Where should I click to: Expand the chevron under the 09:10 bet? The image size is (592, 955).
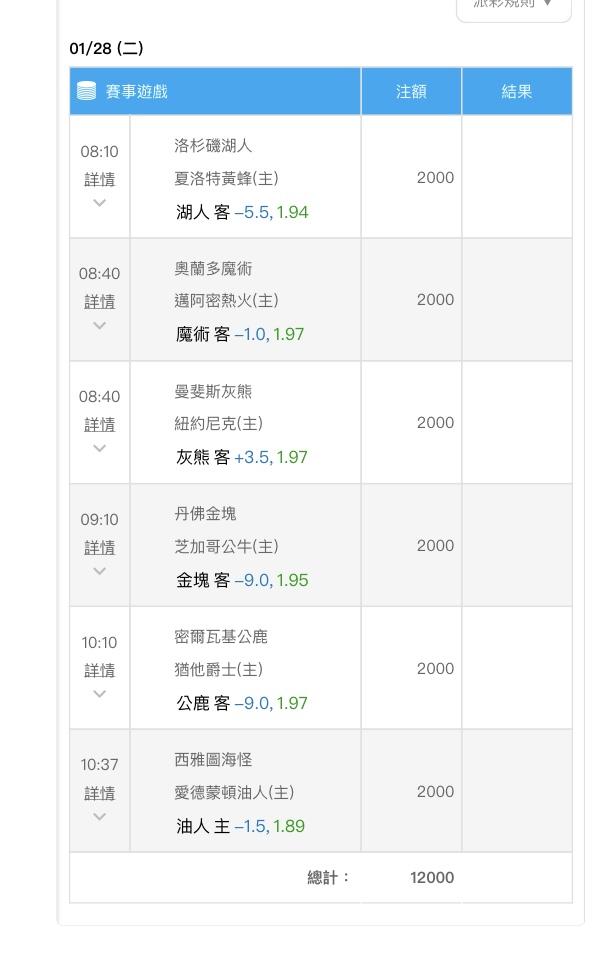click(99, 571)
